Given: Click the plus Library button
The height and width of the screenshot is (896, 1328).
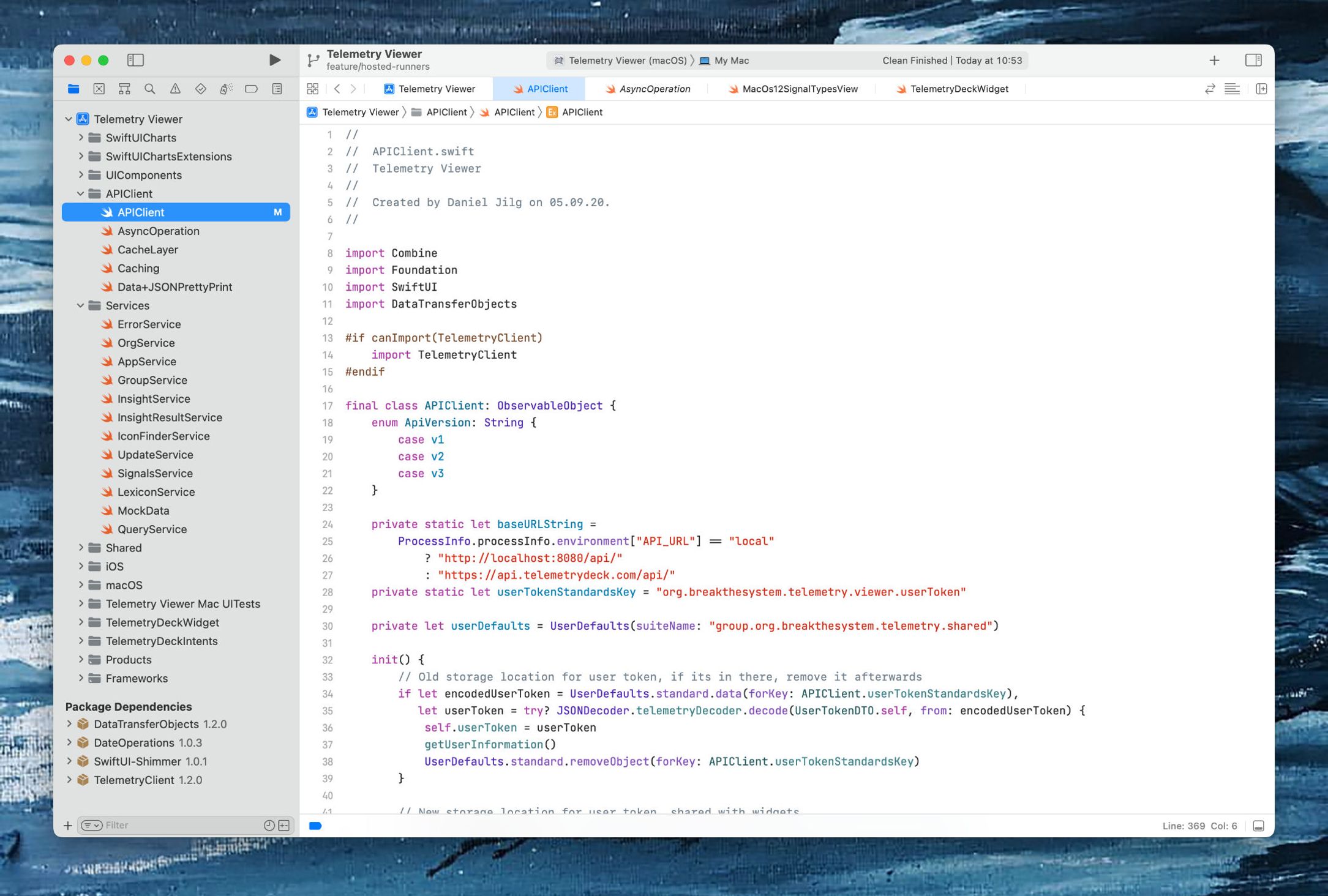Looking at the screenshot, I should point(1214,60).
